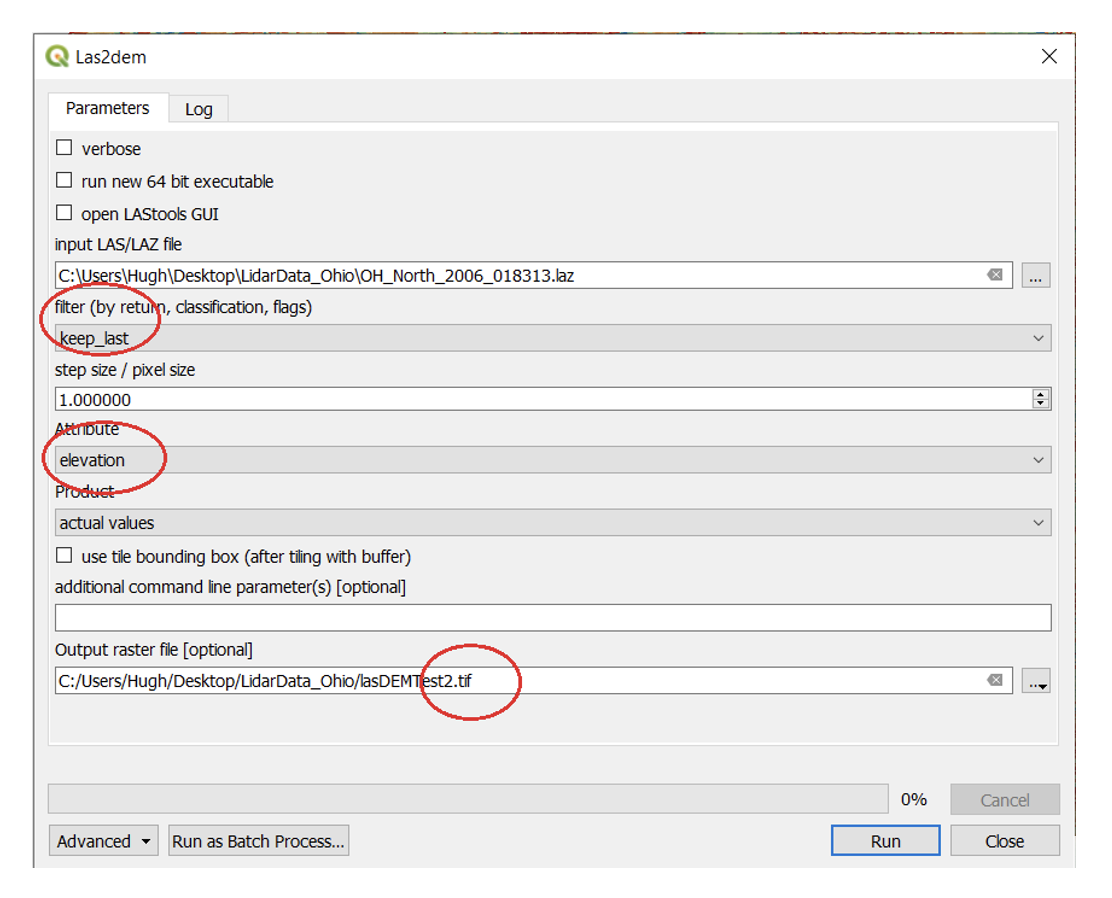Screen dimensions: 1112x898
Task: Switch to the Log tab
Action: click(x=199, y=109)
